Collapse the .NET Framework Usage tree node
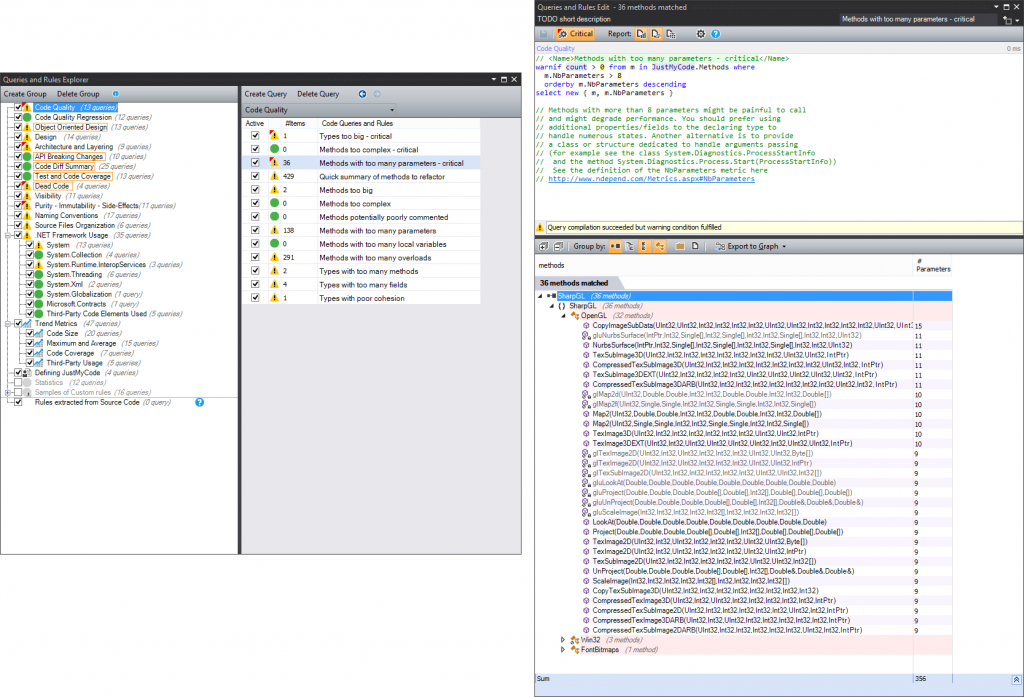Viewport: 1024px width, 697px height. click(8, 235)
